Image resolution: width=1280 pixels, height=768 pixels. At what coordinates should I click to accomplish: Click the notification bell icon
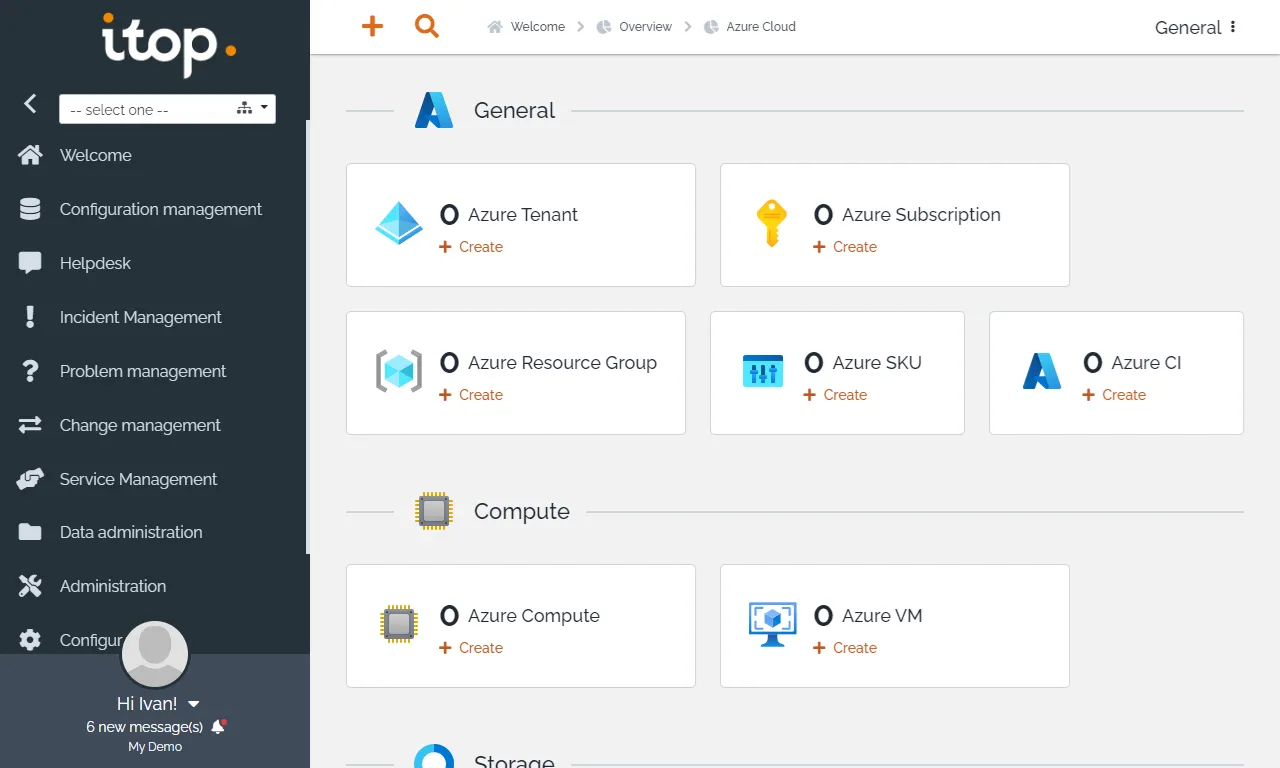(x=218, y=727)
